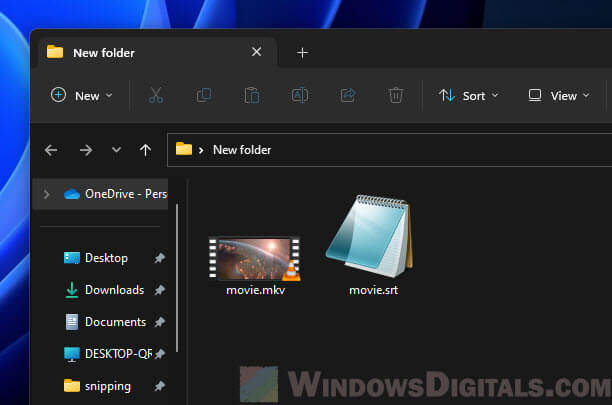Open Desktop in quick access
The image size is (612, 405).
pos(96,258)
